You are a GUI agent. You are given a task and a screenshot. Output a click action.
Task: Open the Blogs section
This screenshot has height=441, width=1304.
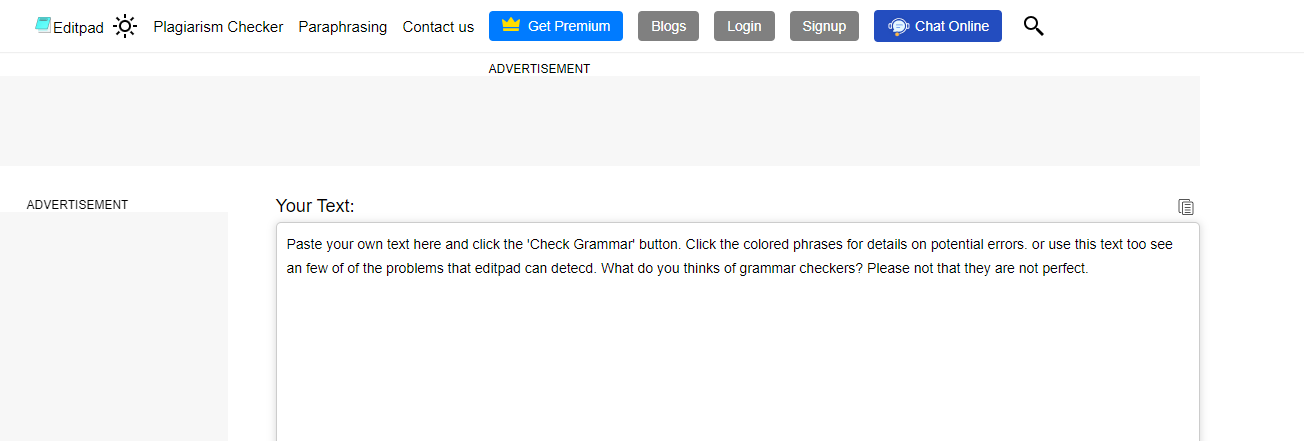coord(668,26)
